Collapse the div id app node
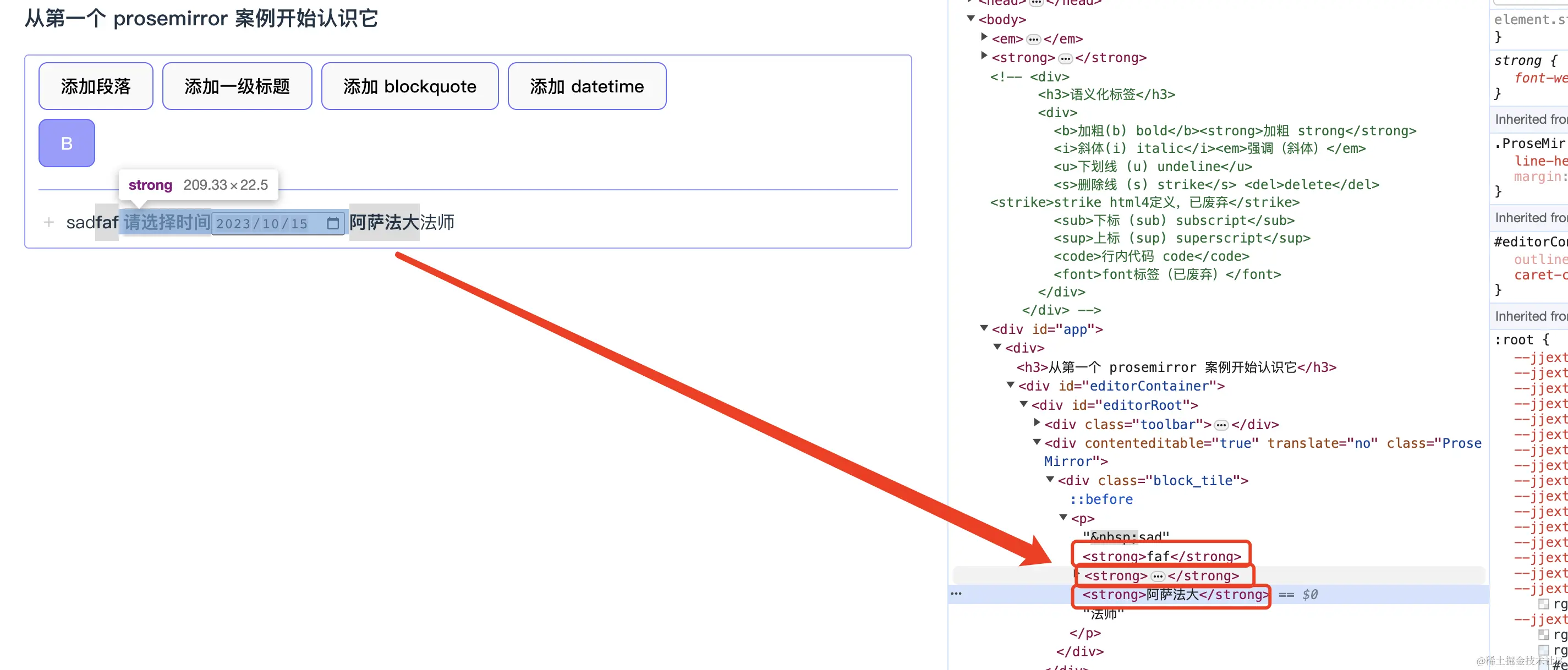 984,328
